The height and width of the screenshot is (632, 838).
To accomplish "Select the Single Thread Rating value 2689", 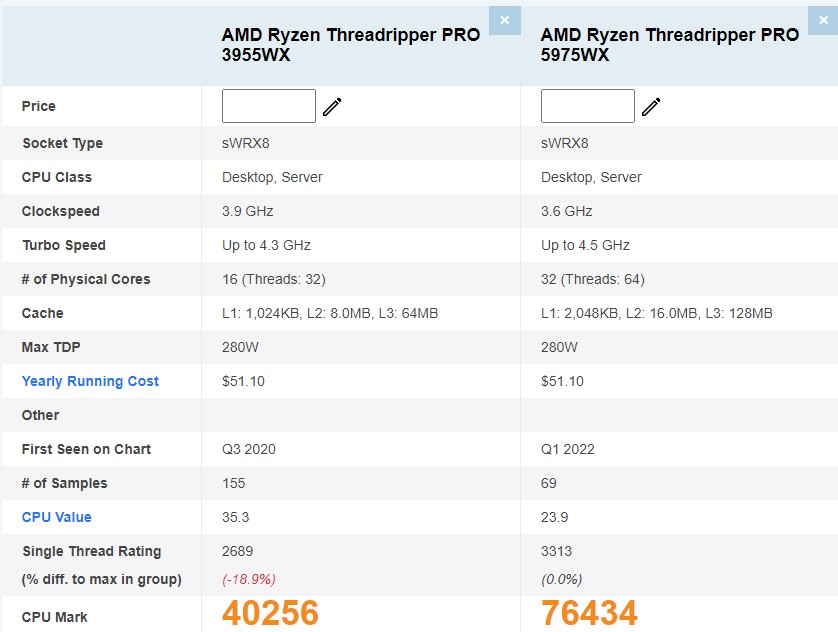I will tap(239, 551).
